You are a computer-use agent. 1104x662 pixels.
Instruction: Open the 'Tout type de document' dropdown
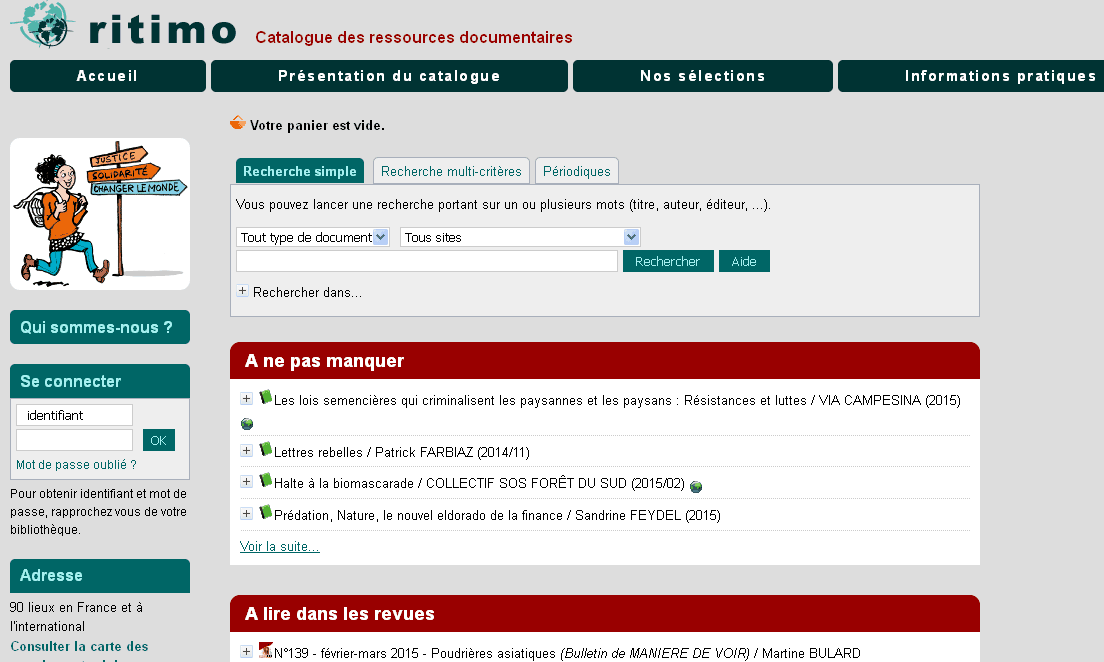[x=313, y=237]
